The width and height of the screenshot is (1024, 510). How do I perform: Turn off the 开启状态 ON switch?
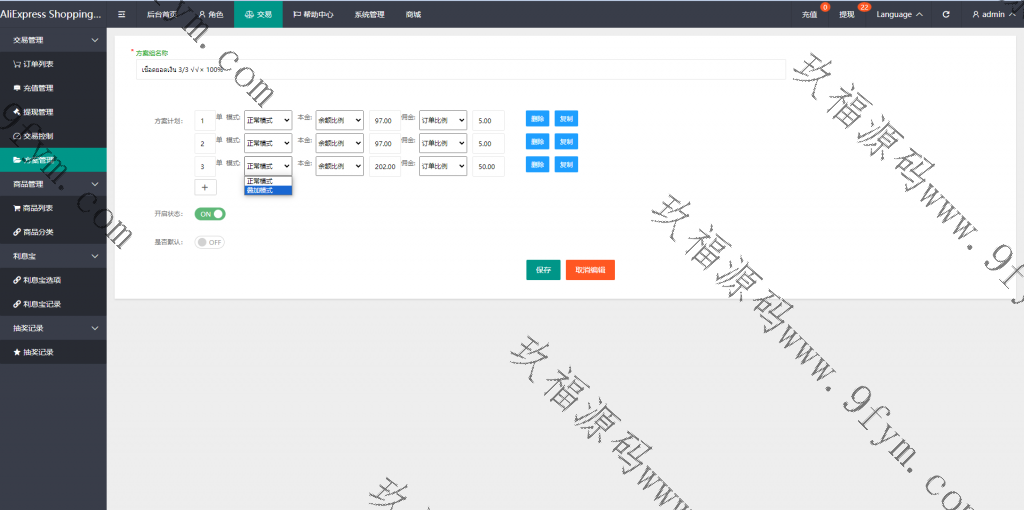(x=210, y=214)
